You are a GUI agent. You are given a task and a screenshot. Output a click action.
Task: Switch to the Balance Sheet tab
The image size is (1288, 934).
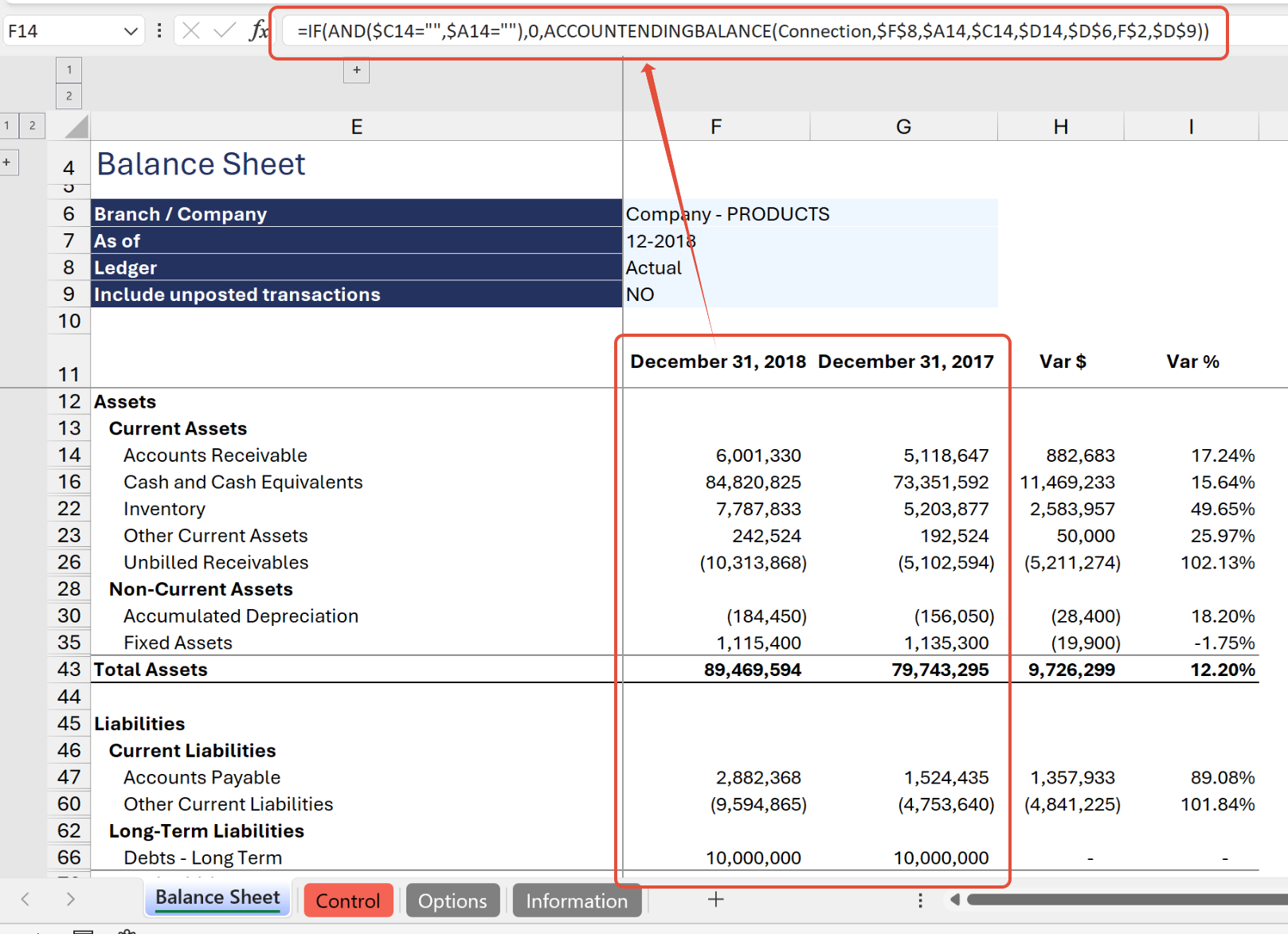click(217, 898)
